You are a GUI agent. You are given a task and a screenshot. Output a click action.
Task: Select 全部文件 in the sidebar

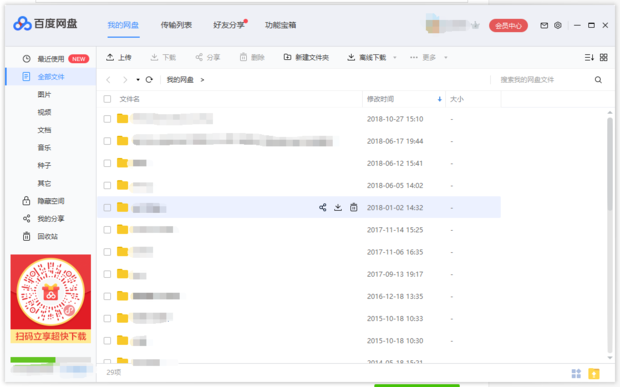(51, 77)
